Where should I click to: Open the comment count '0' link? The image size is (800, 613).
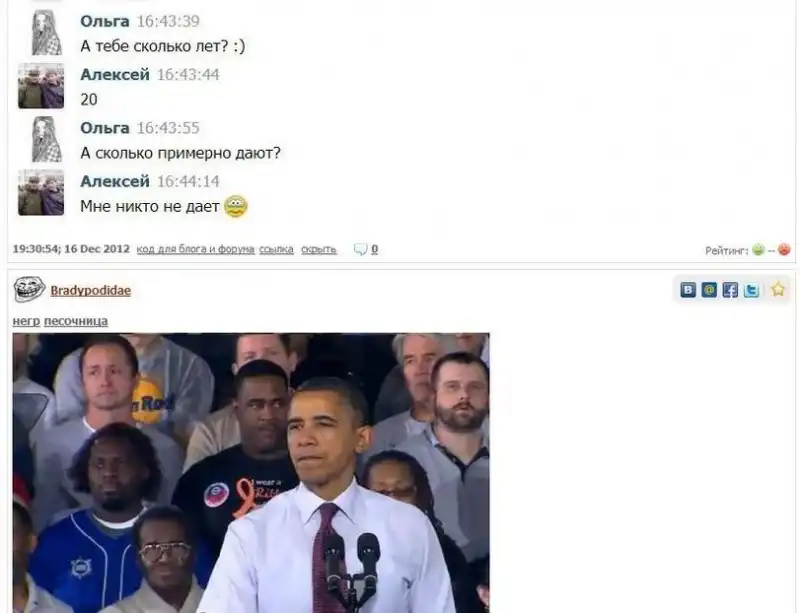(x=374, y=249)
